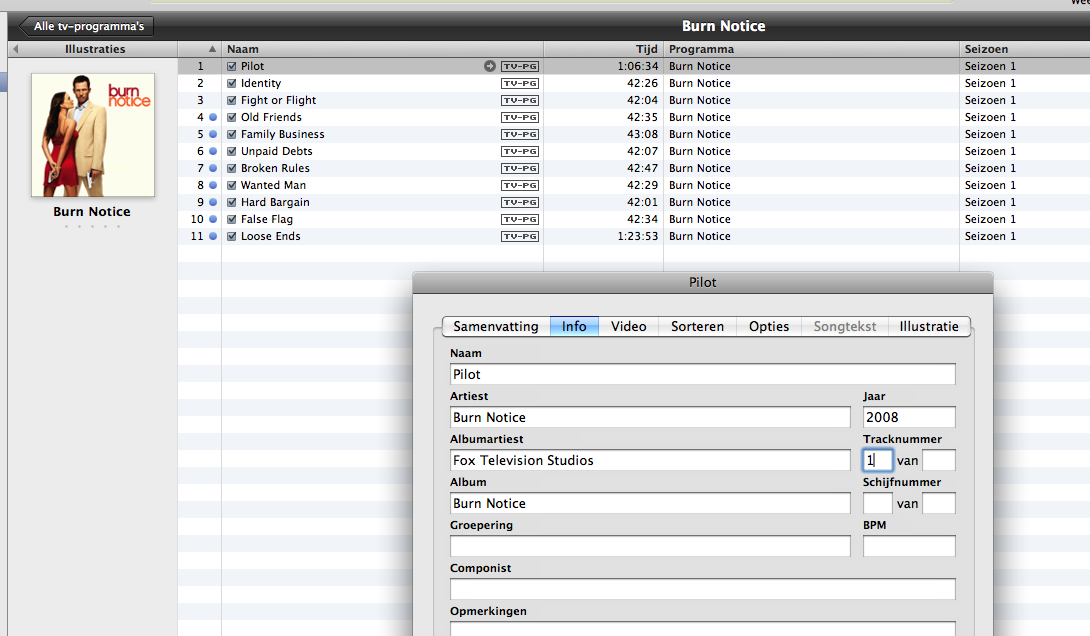The height and width of the screenshot is (636, 1090).
Task: Select the False Flag episode name
Action: pyautogui.click(x=267, y=219)
